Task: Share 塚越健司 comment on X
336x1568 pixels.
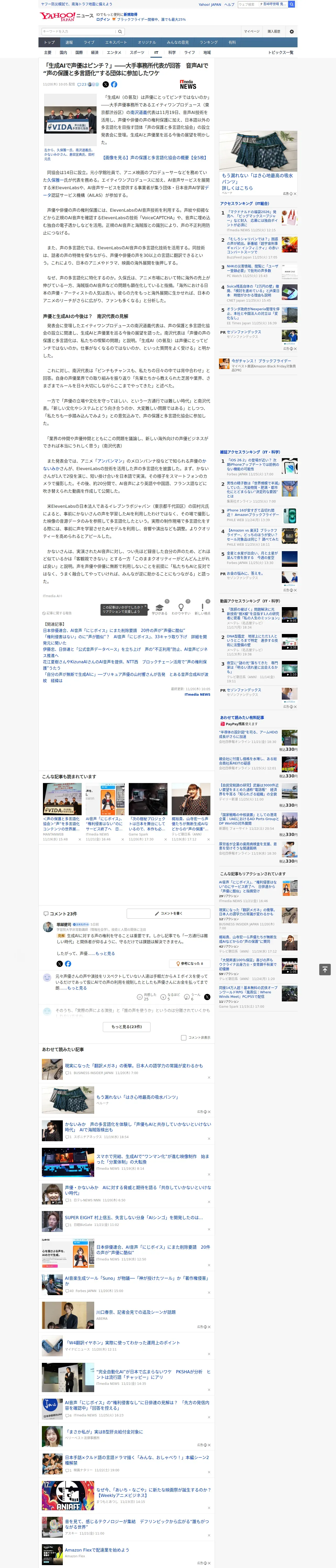Action: pos(60,964)
